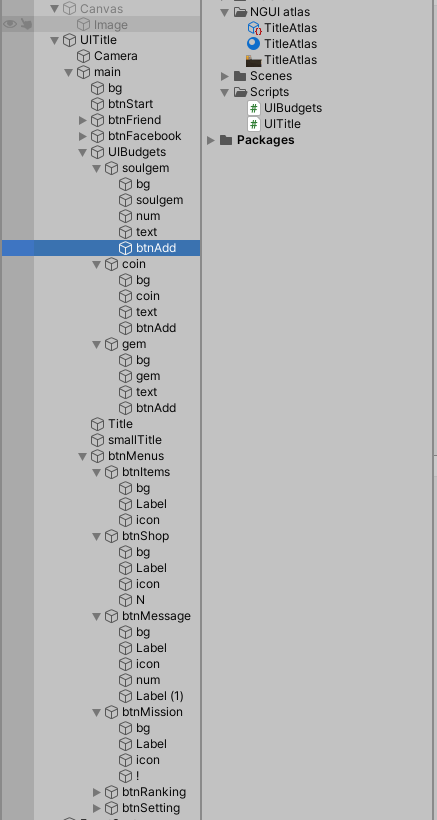Select icon under btnShop
This screenshot has width=437, height=820.
click(148, 584)
